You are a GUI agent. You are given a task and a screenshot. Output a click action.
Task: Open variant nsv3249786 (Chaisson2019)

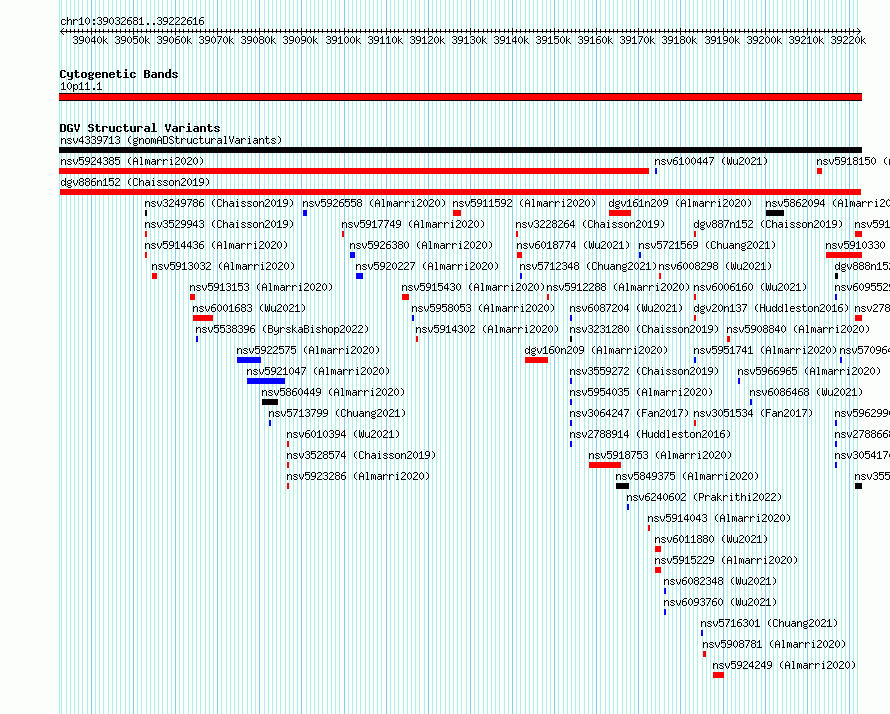(x=219, y=203)
